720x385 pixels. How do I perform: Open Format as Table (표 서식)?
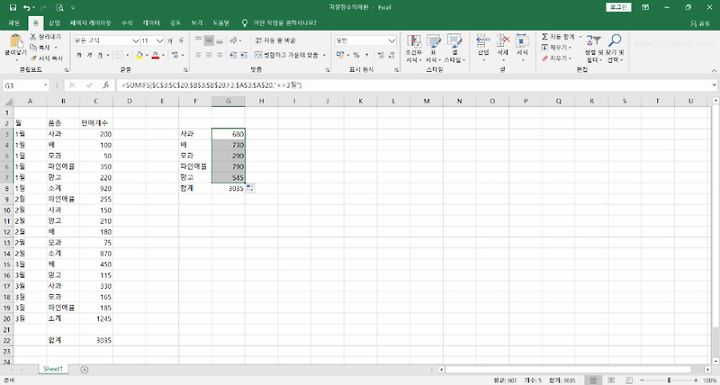click(x=433, y=49)
